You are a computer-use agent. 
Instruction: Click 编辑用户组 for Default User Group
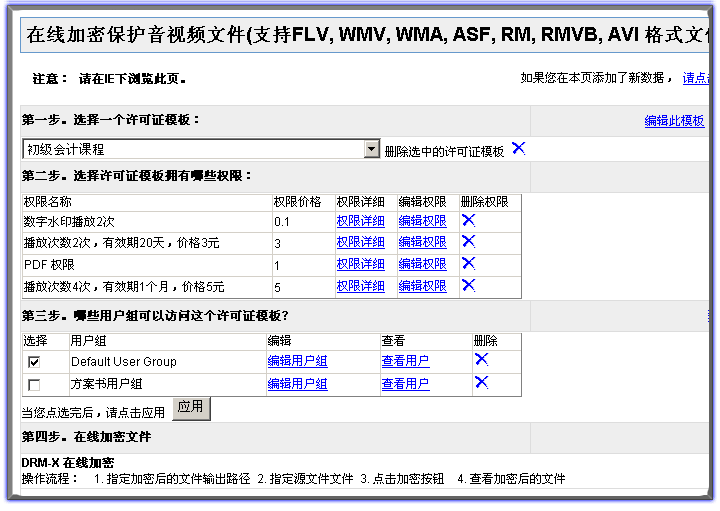coord(297,362)
